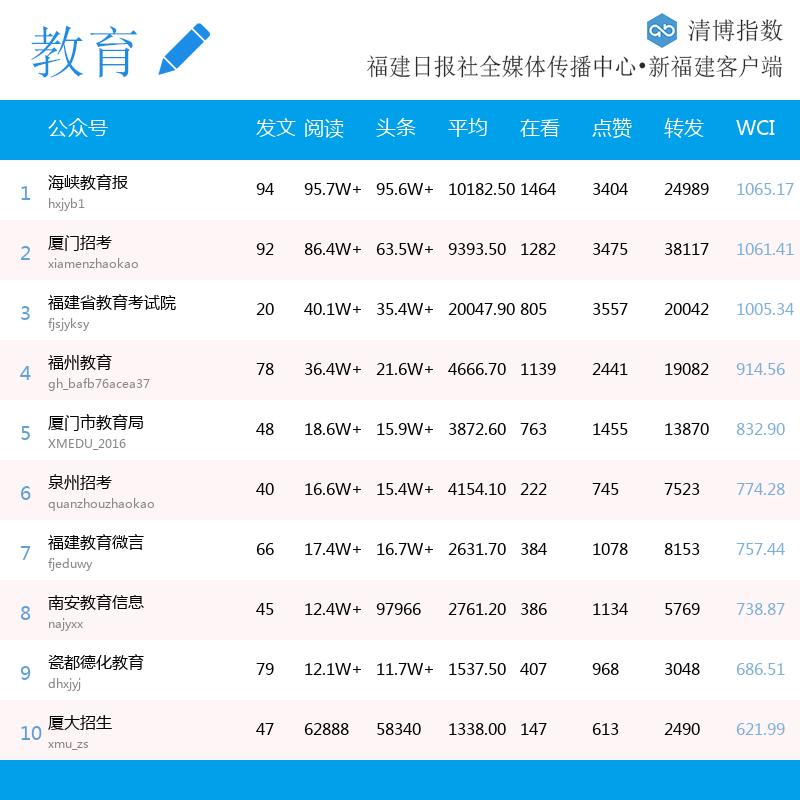Select the 福建教育微言 account name

pos(96,543)
